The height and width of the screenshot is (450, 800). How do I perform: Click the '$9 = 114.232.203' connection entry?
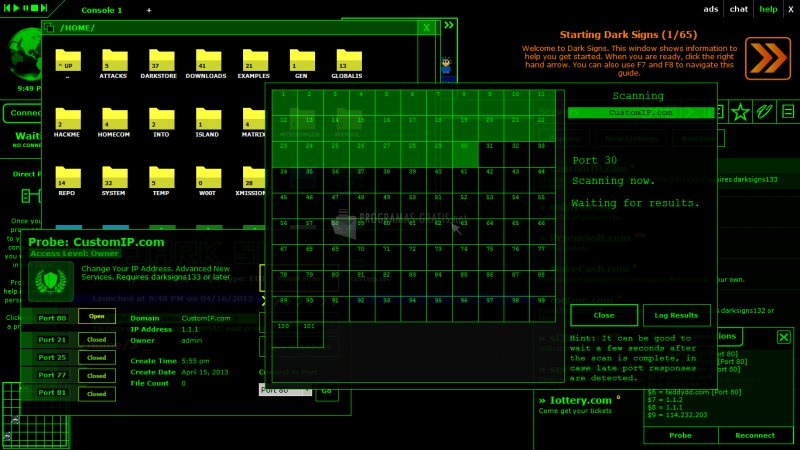coord(678,415)
